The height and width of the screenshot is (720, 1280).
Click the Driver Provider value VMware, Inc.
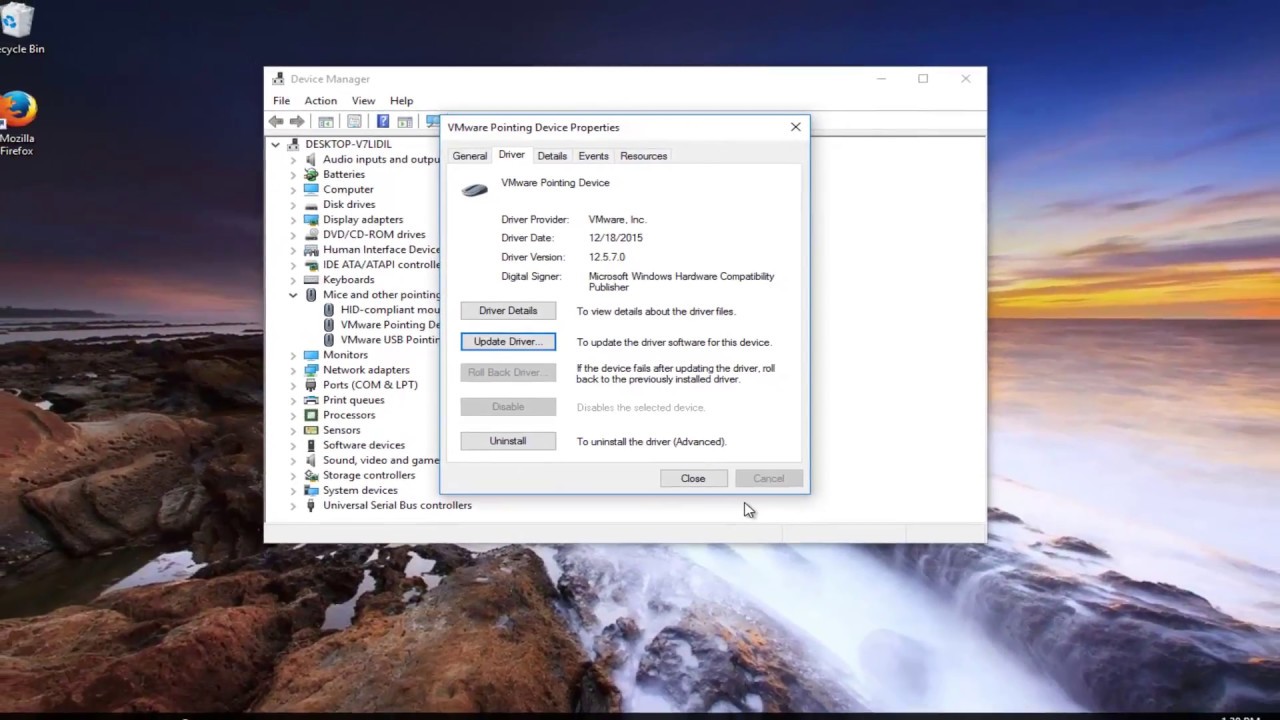coord(618,219)
